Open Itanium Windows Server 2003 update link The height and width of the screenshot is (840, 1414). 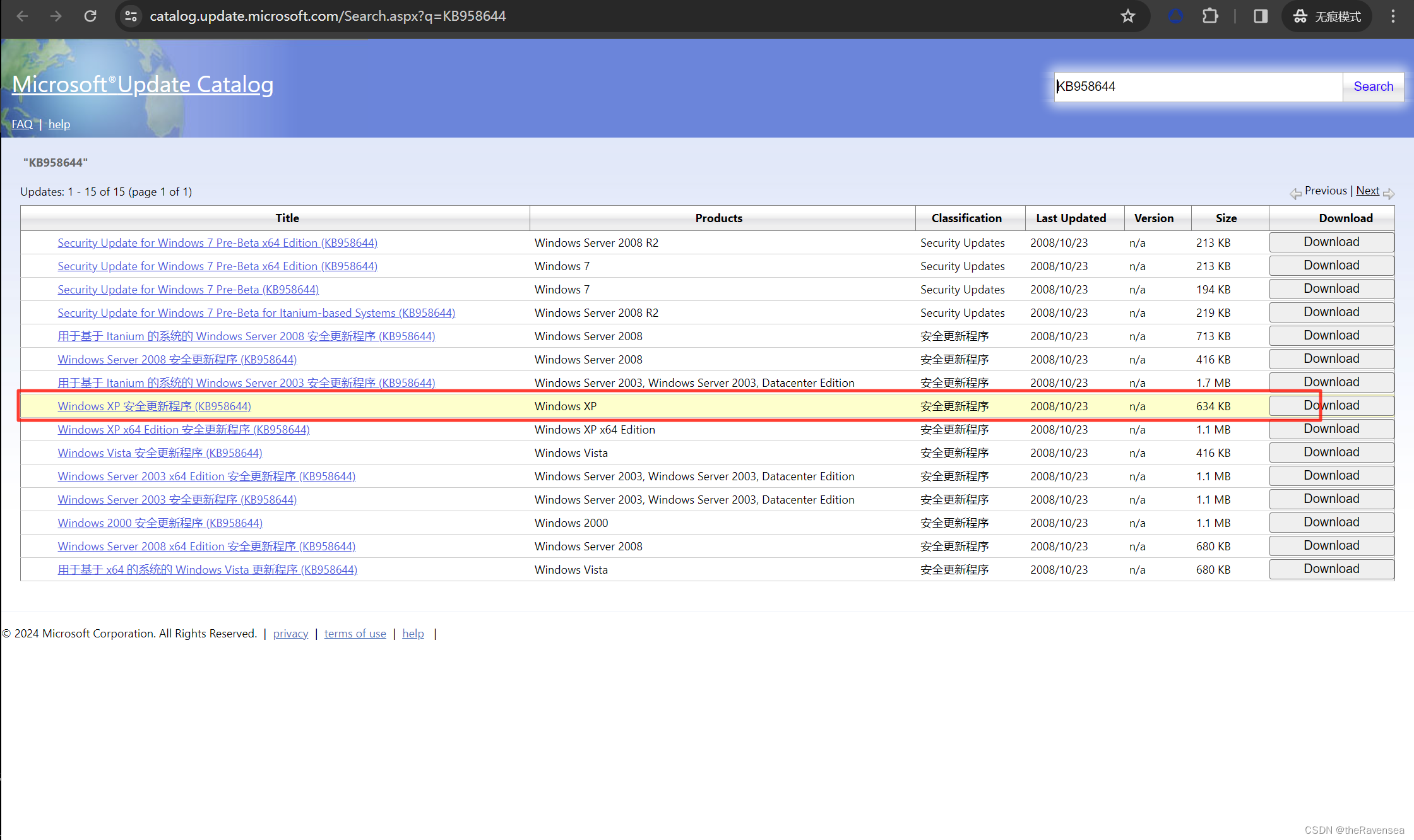[246, 383]
